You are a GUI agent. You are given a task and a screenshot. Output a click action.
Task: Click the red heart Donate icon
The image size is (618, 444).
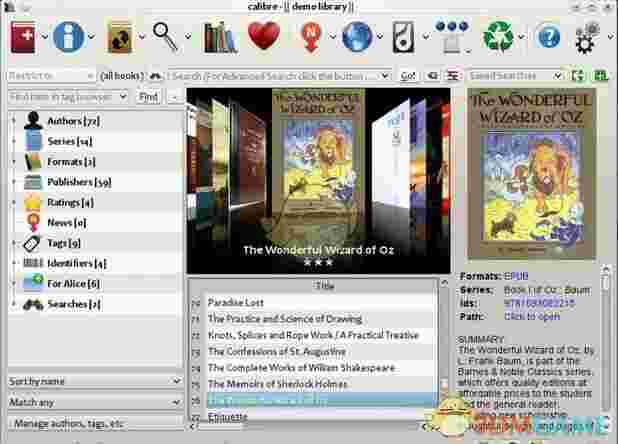click(x=264, y=35)
